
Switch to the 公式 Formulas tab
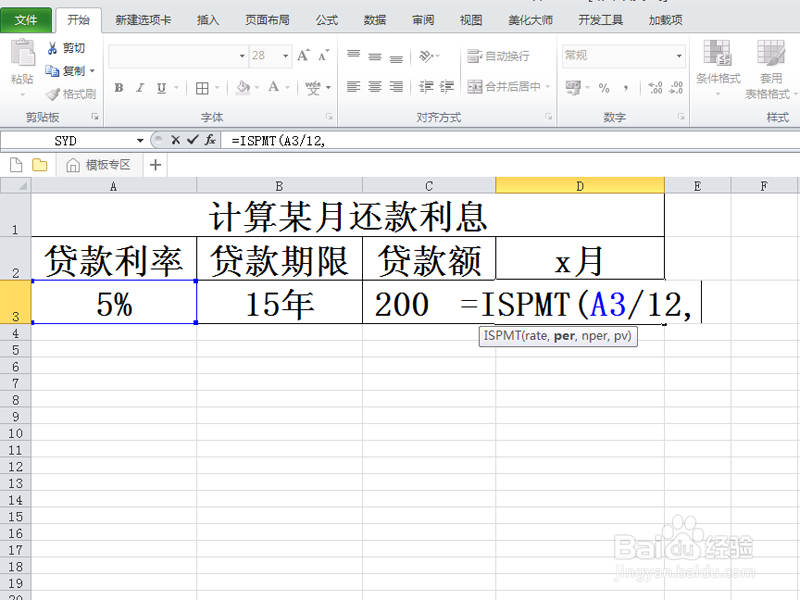(327, 20)
